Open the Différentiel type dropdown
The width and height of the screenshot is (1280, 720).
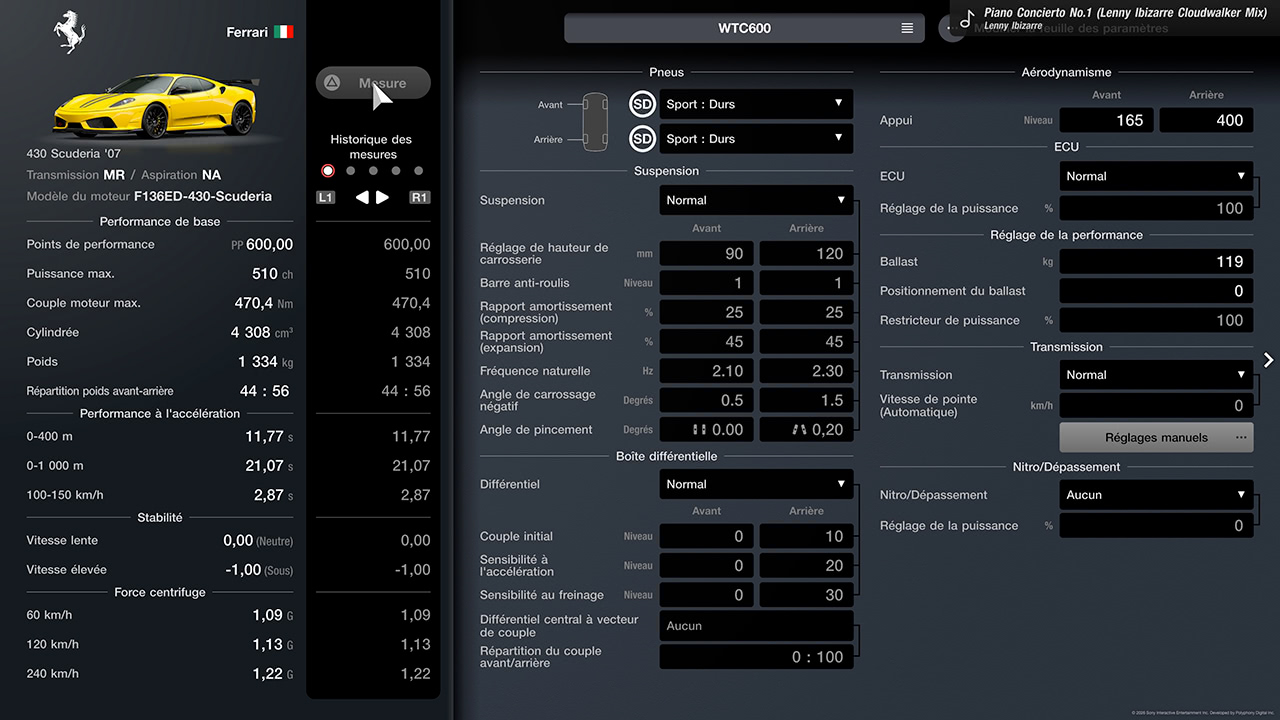click(x=756, y=484)
